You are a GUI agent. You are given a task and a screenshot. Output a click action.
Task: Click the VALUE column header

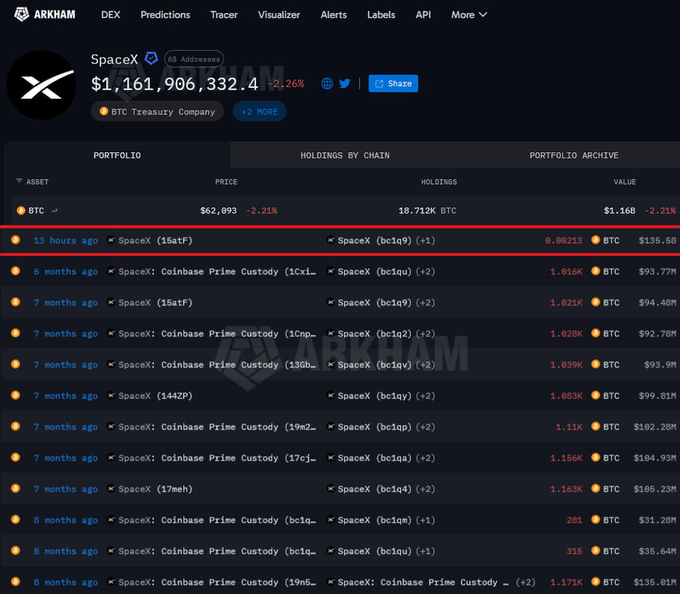[x=624, y=182]
